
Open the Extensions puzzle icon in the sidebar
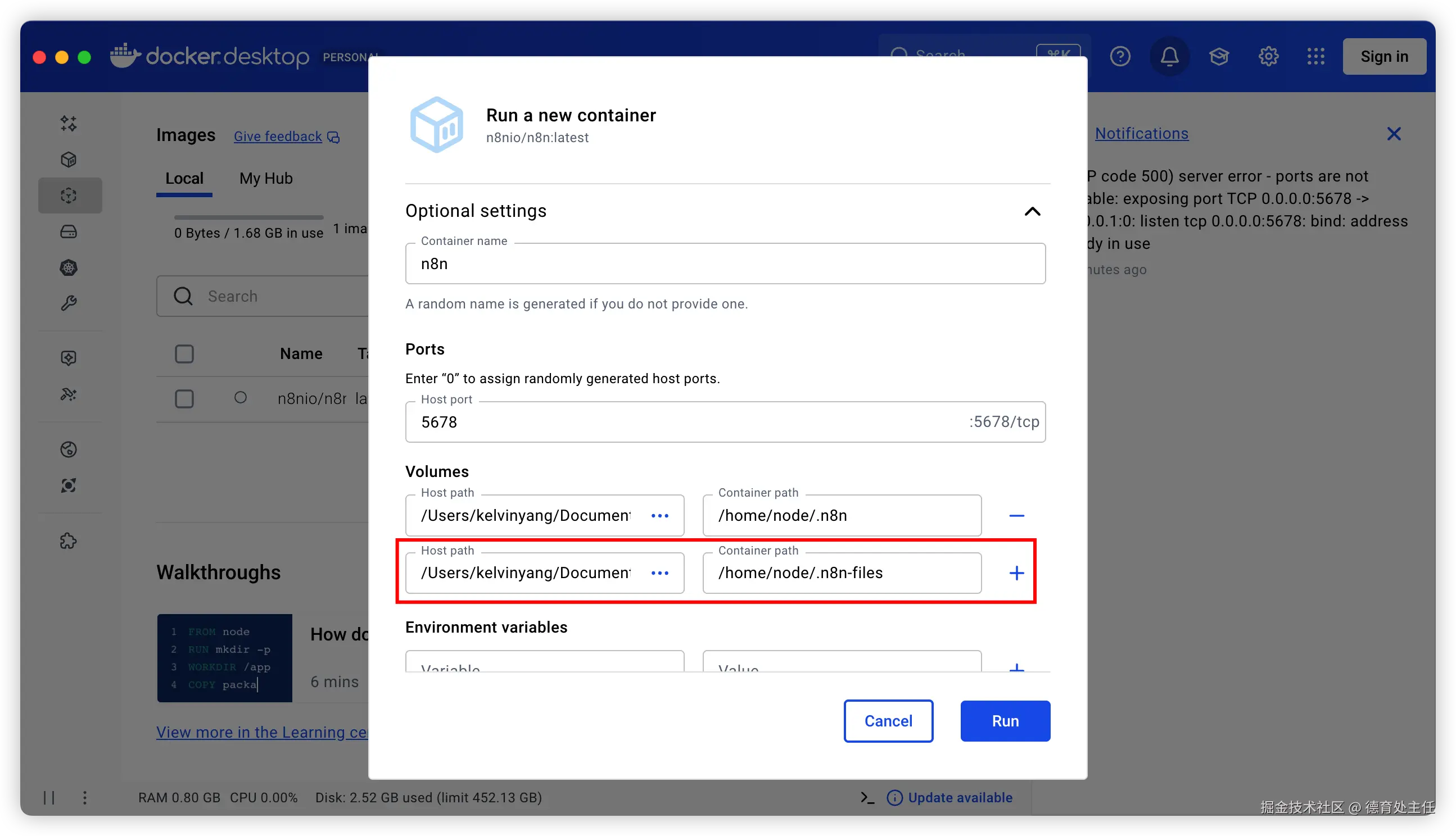pyautogui.click(x=69, y=541)
